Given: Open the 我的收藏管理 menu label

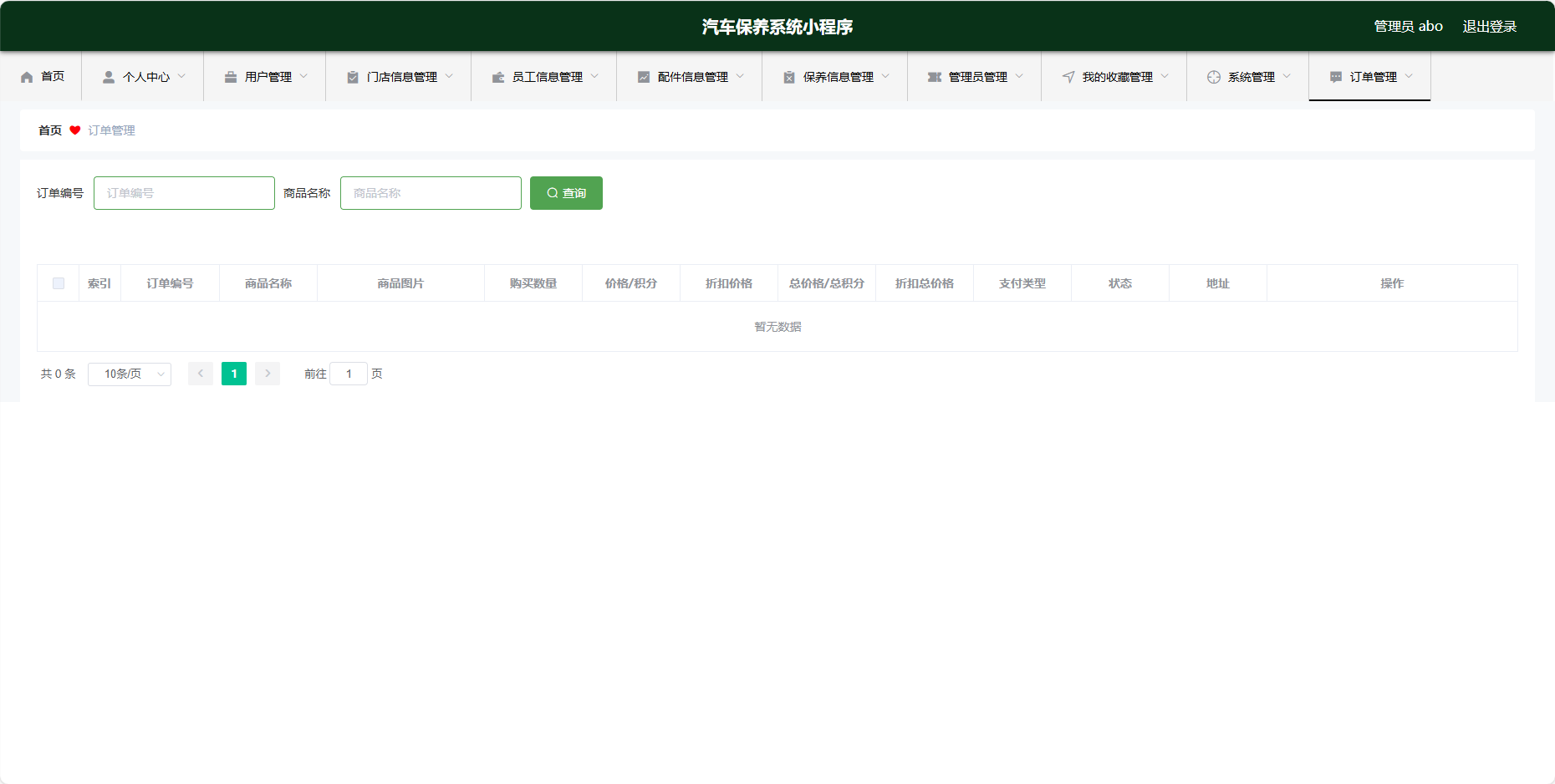Looking at the screenshot, I should pos(1118,77).
